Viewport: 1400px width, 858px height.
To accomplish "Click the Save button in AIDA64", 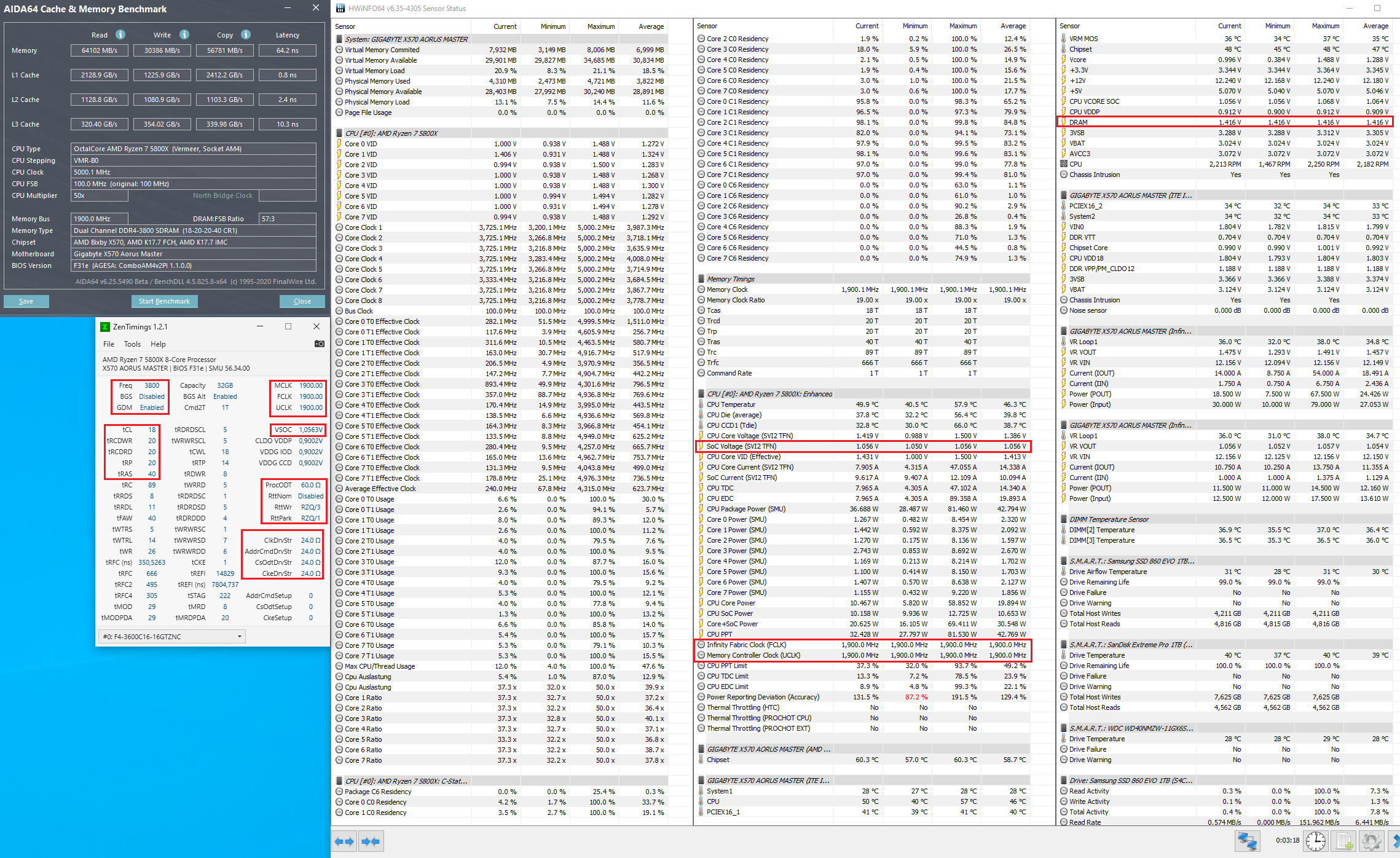I will point(26,301).
